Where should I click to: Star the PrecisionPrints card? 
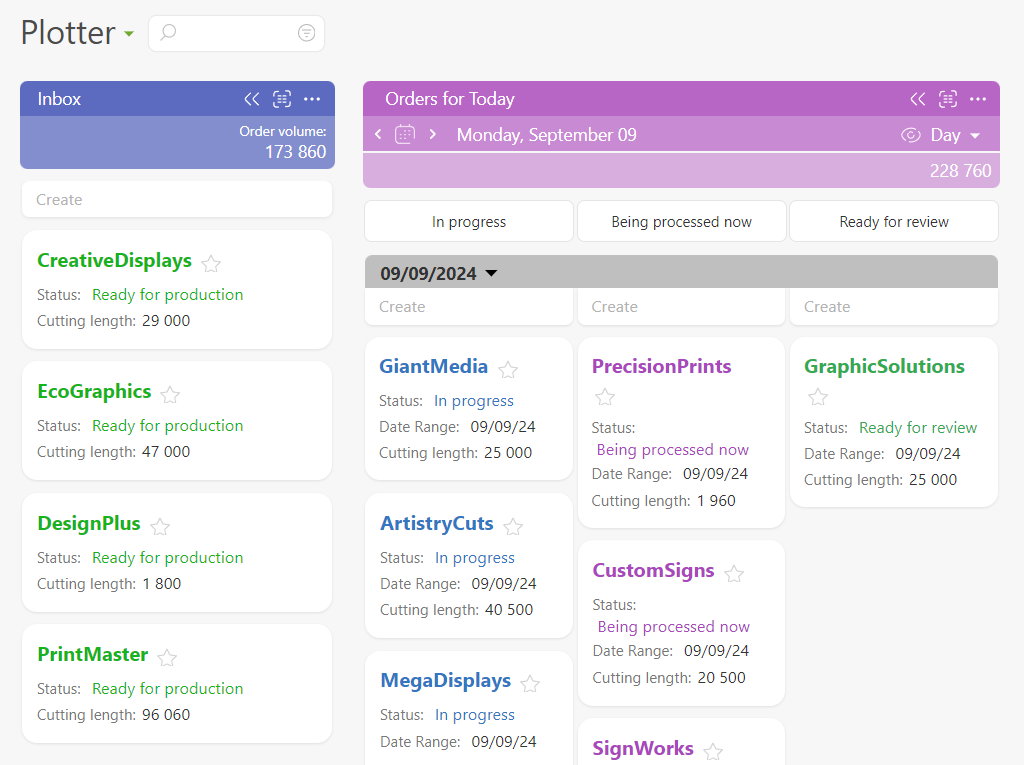pos(605,397)
